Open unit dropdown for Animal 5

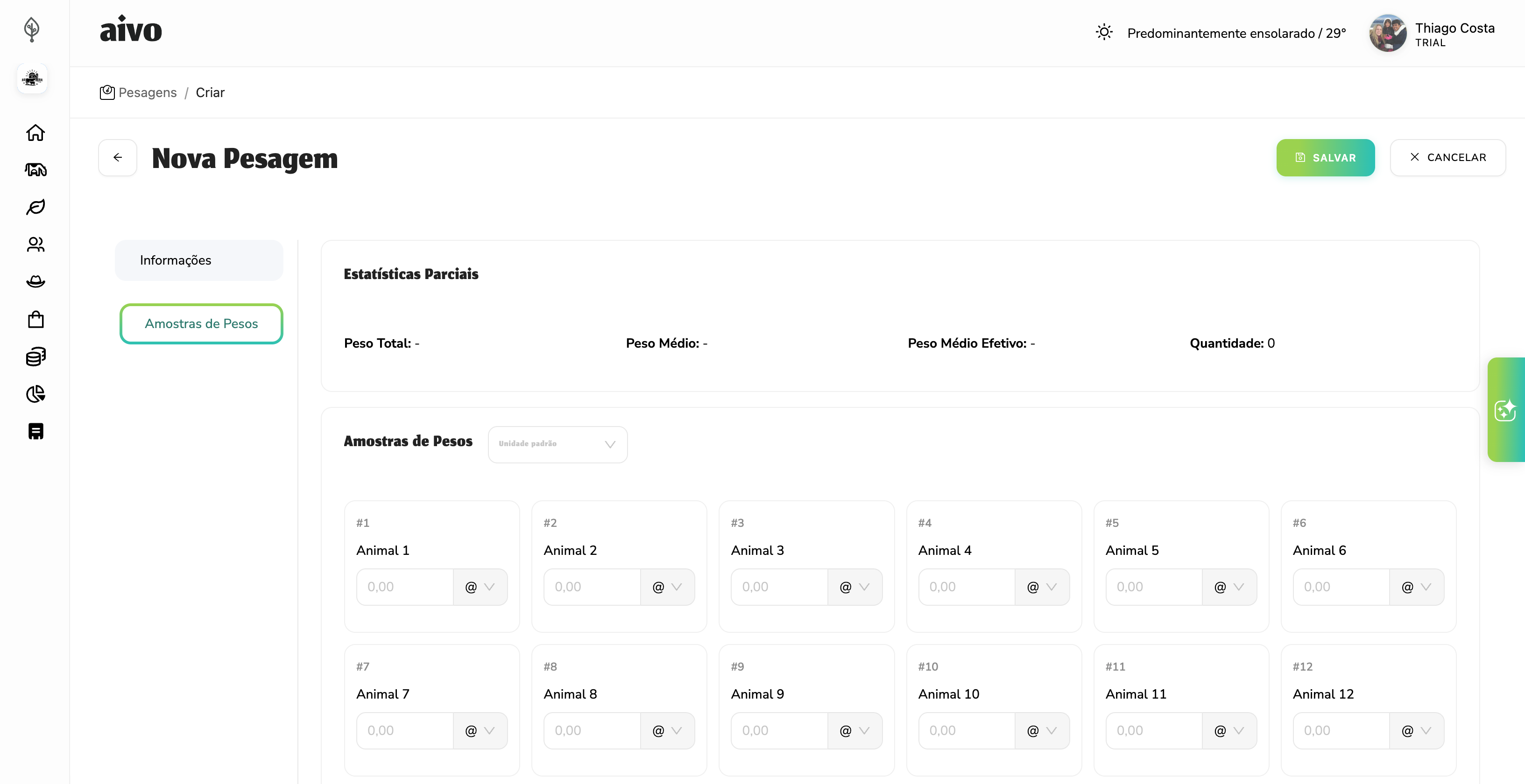pyautogui.click(x=1229, y=587)
